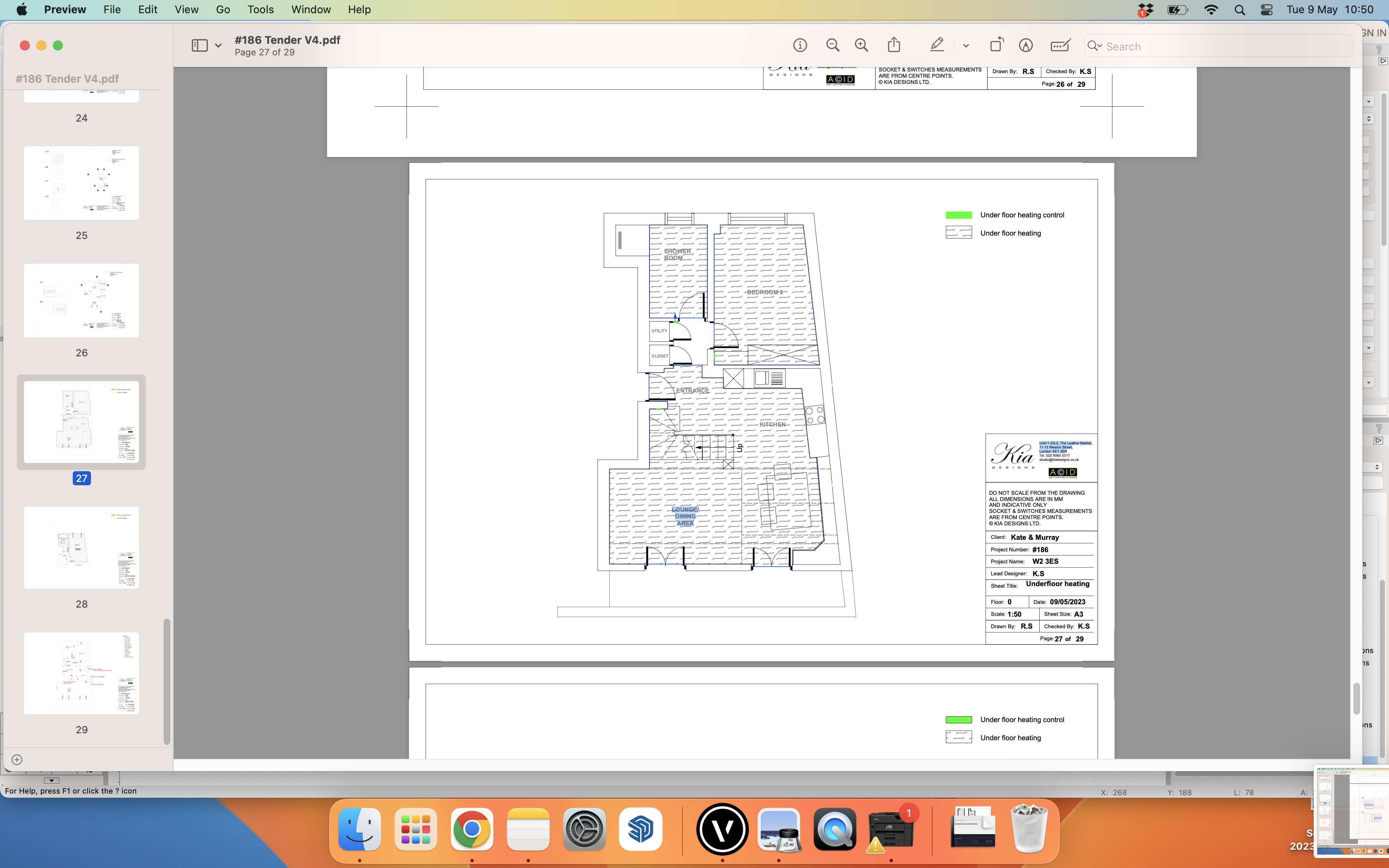Viewport: 1389px width, 868px height.
Task: Open the highlight color dropdown chevron
Action: [965, 46]
